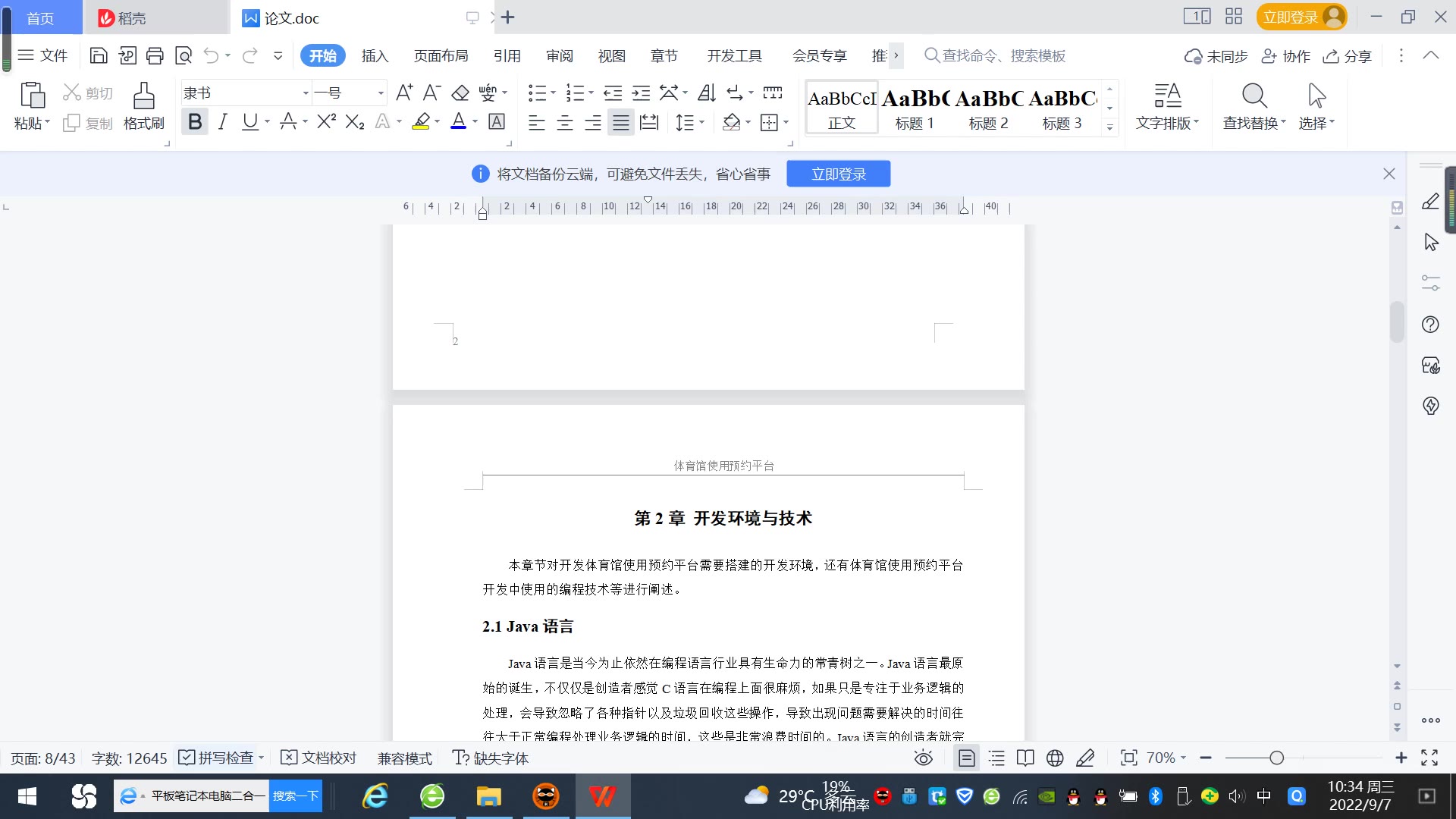
Task: Increase paragraph indent
Action: click(x=641, y=93)
